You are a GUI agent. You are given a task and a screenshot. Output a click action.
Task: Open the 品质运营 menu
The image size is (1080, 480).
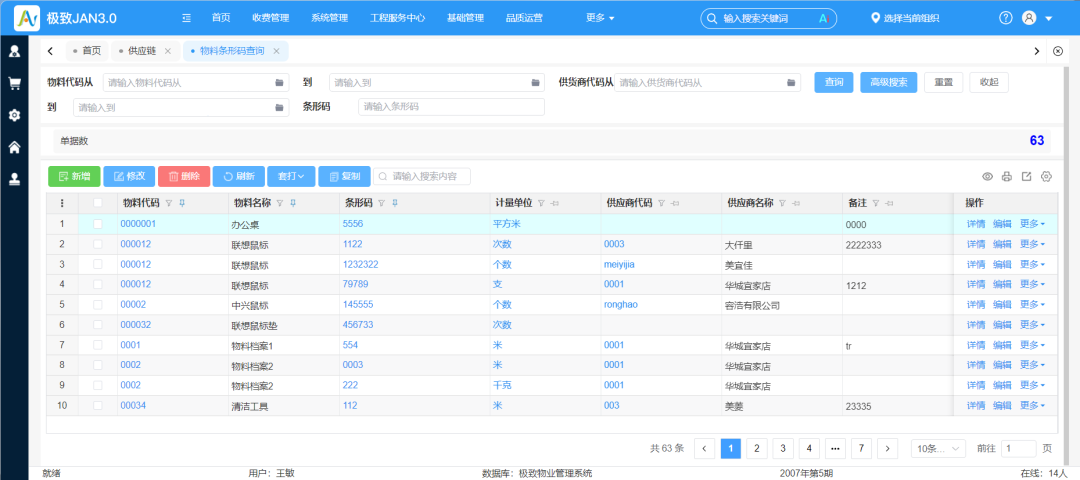[x=524, y=18]
